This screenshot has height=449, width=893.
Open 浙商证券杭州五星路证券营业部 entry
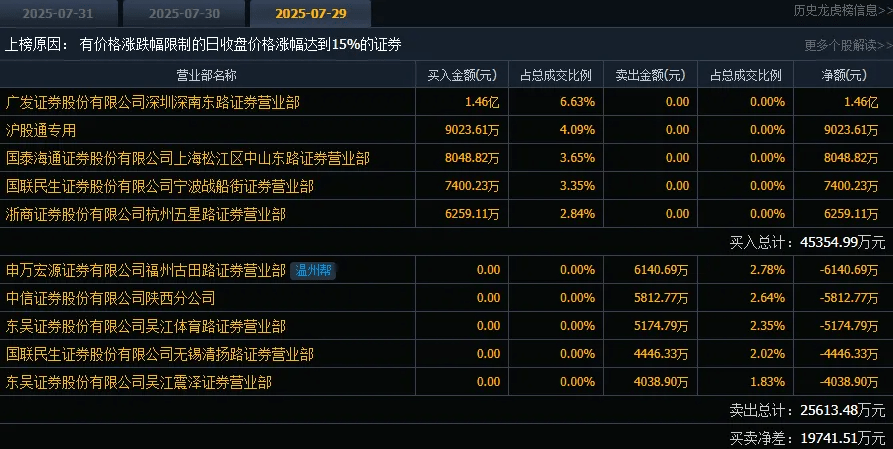tap(145, 214)
